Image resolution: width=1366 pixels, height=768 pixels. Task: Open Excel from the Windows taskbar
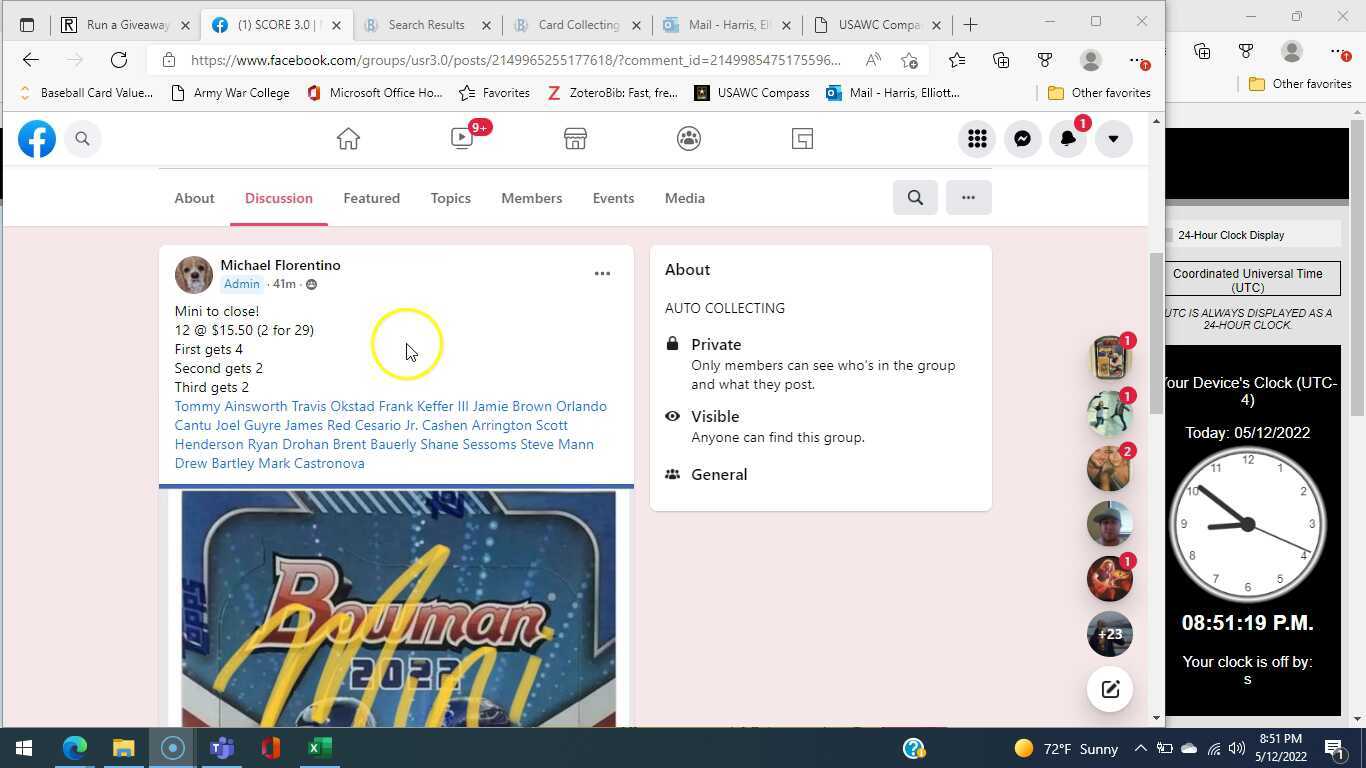[319, 748]
